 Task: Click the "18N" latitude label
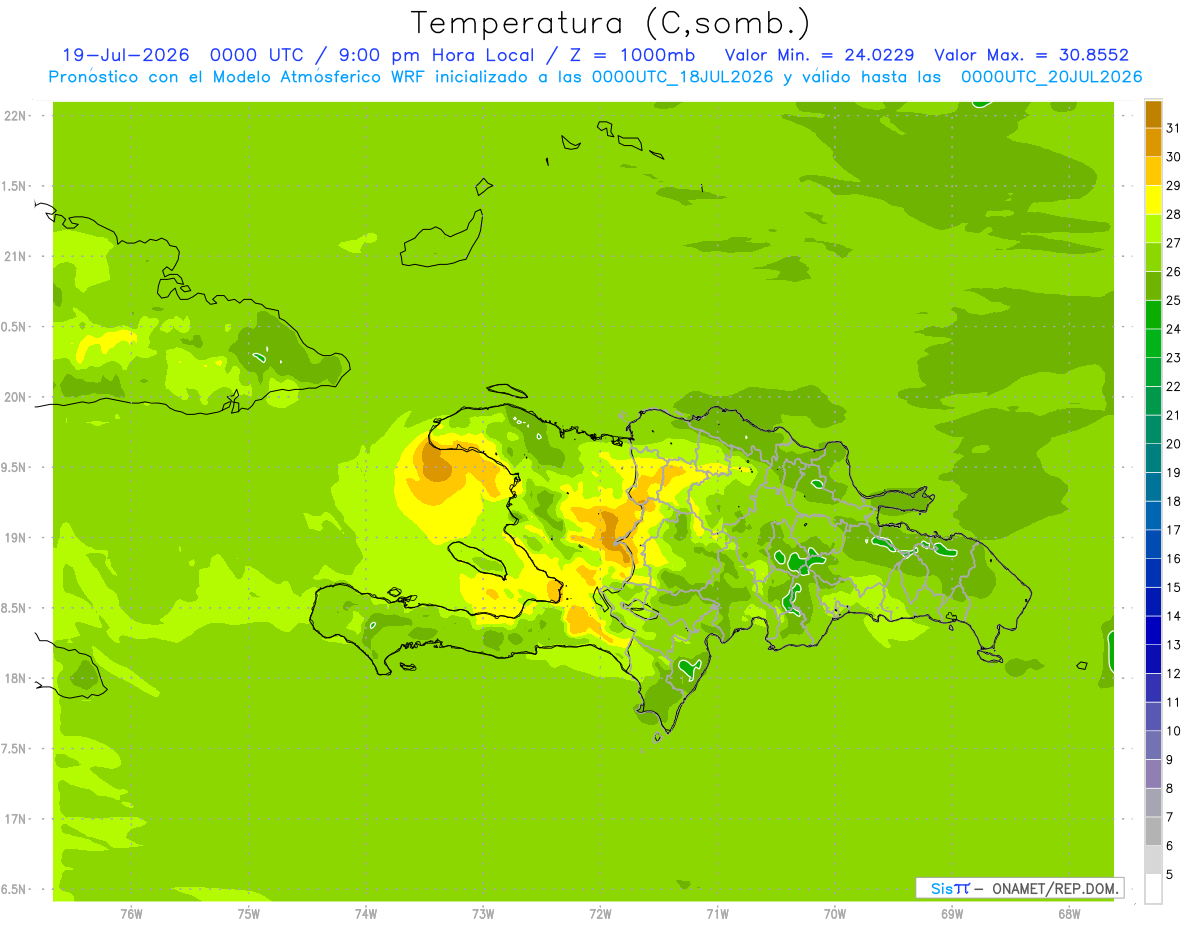pos(15,678)
